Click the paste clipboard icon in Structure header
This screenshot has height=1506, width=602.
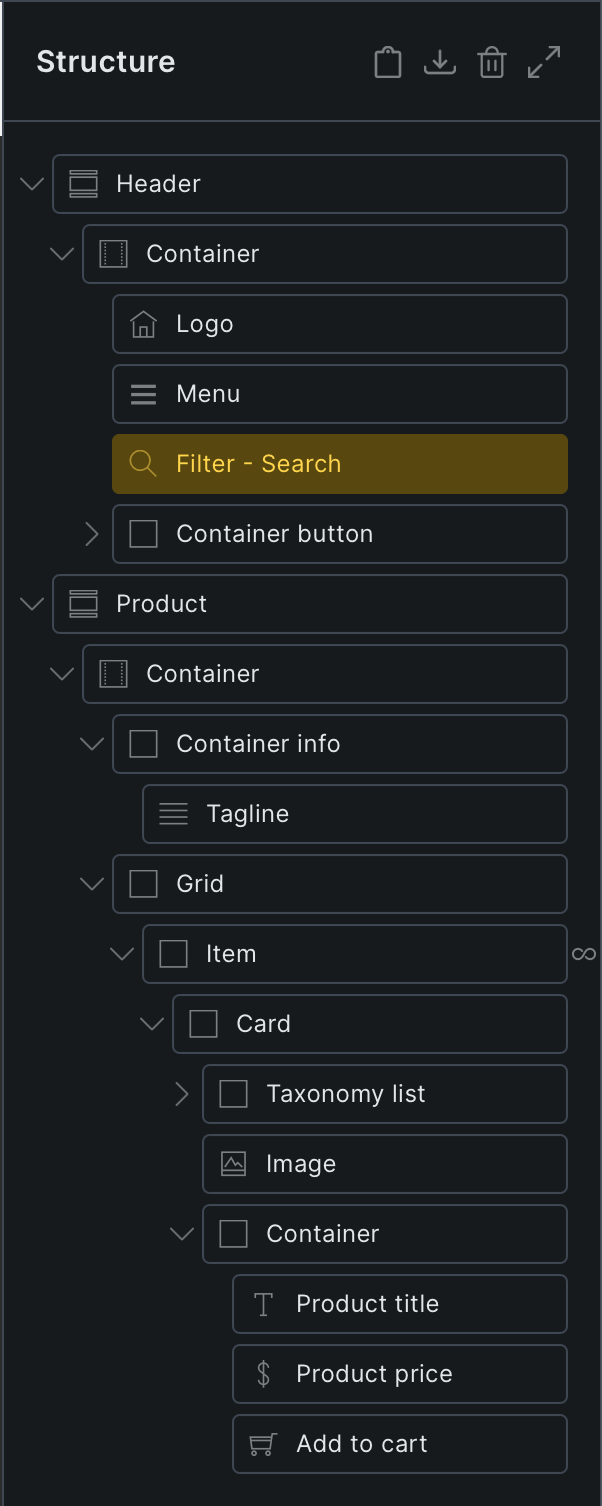point(388,62)
